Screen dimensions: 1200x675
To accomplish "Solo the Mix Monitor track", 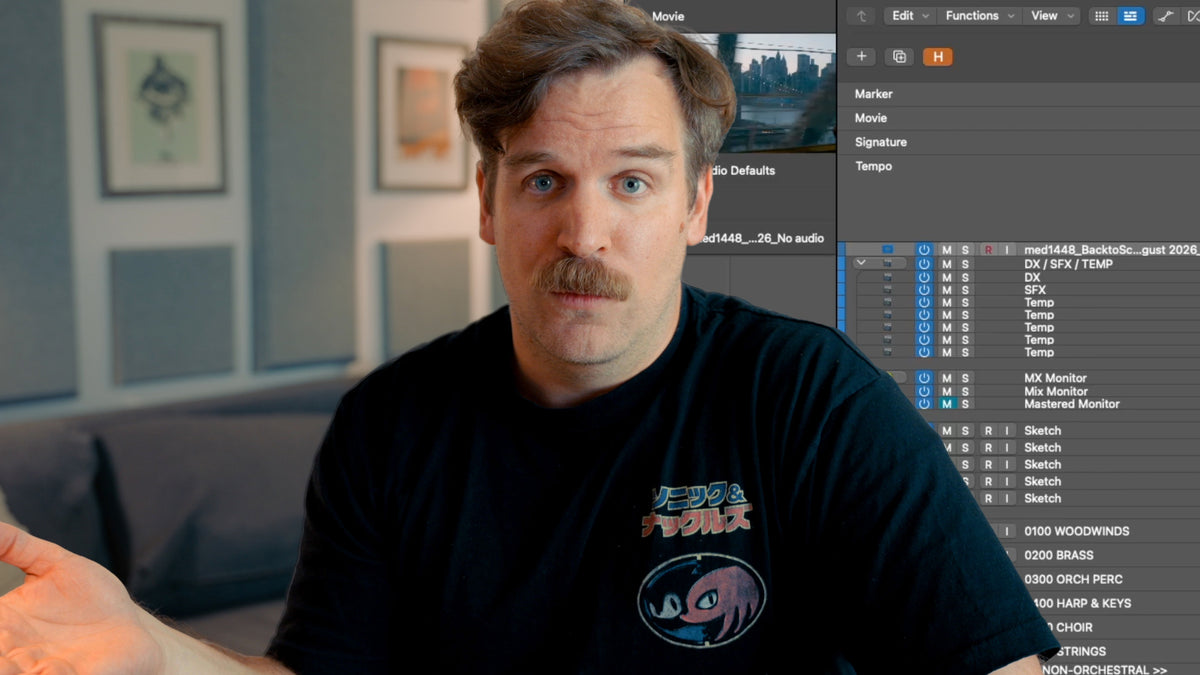I will 965,391.
